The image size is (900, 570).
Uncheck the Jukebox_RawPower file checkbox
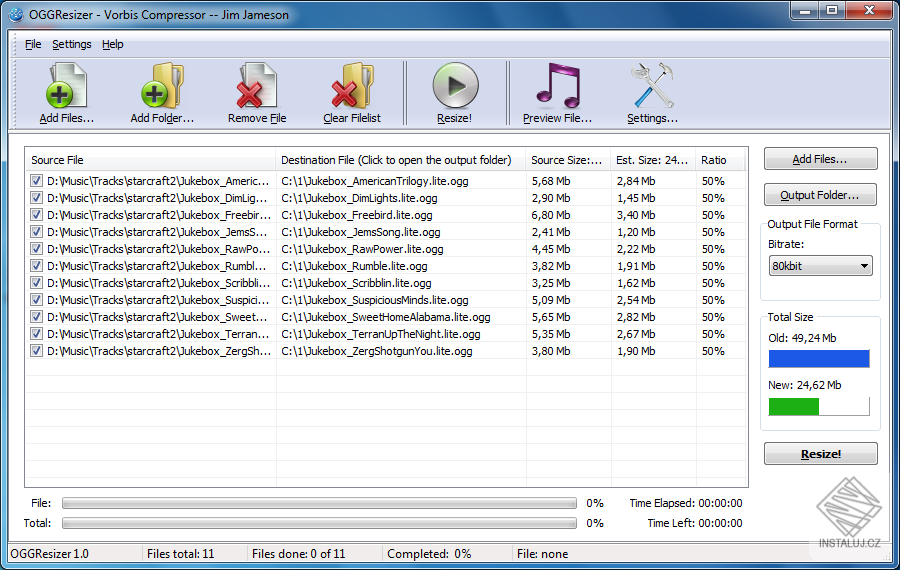pyautogui.click(x=36, y=249)
